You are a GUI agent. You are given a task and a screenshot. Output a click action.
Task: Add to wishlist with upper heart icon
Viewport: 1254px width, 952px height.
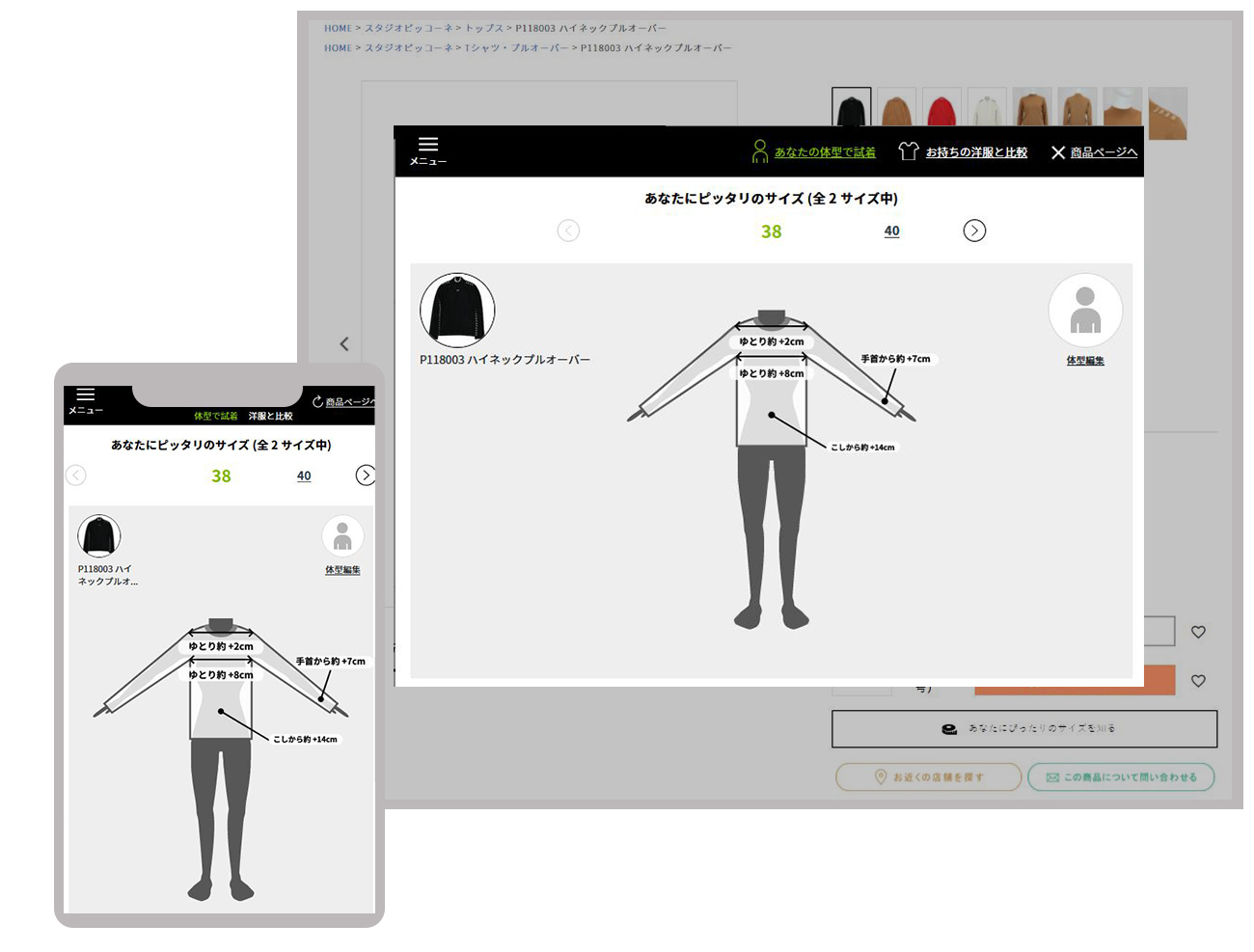[1198, 632]
